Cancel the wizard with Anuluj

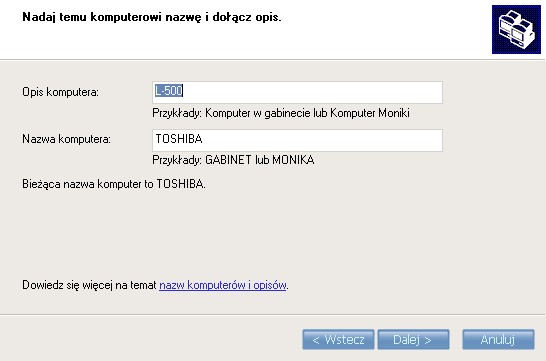tap(498, 339)
